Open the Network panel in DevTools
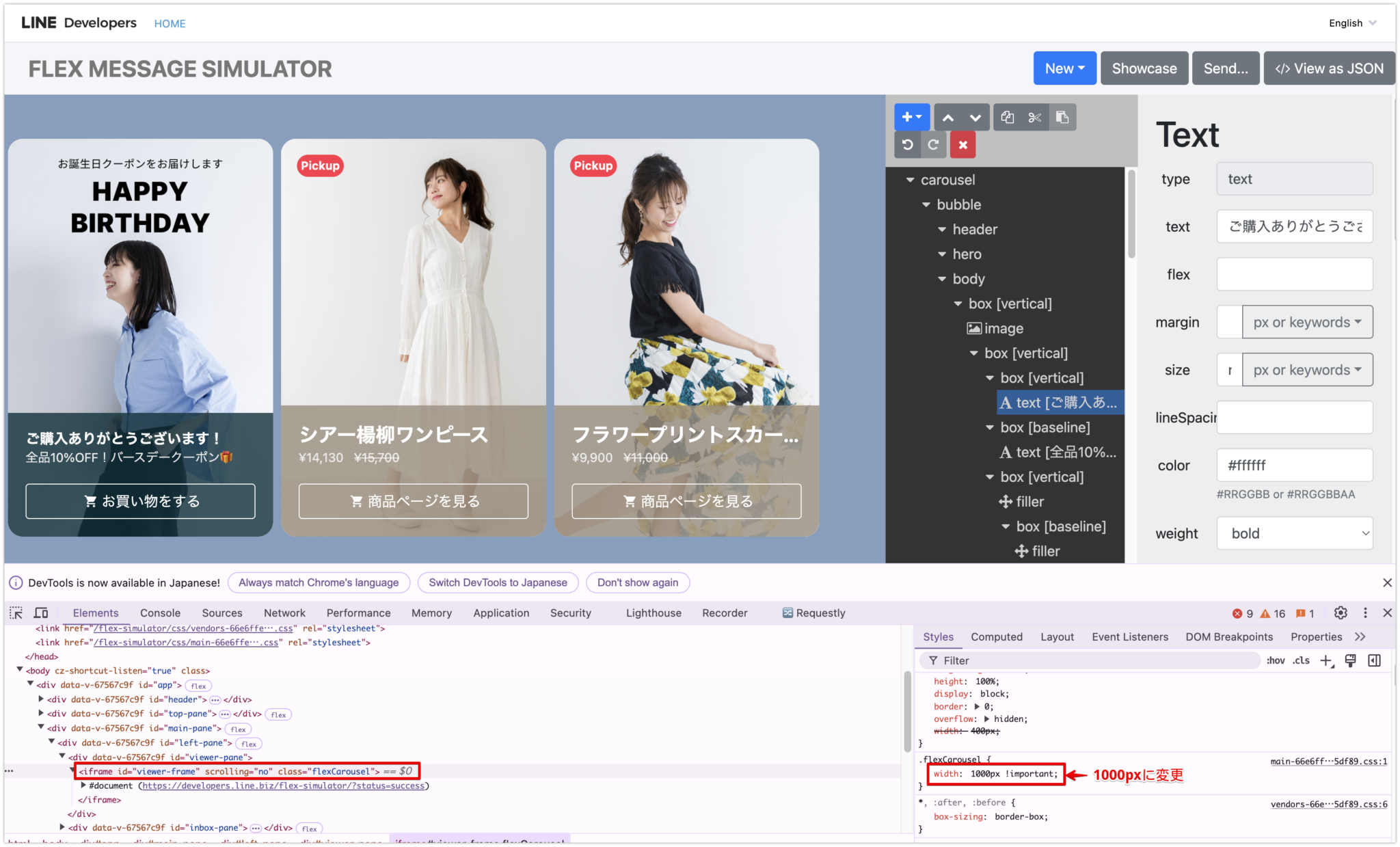 point(284,613)
